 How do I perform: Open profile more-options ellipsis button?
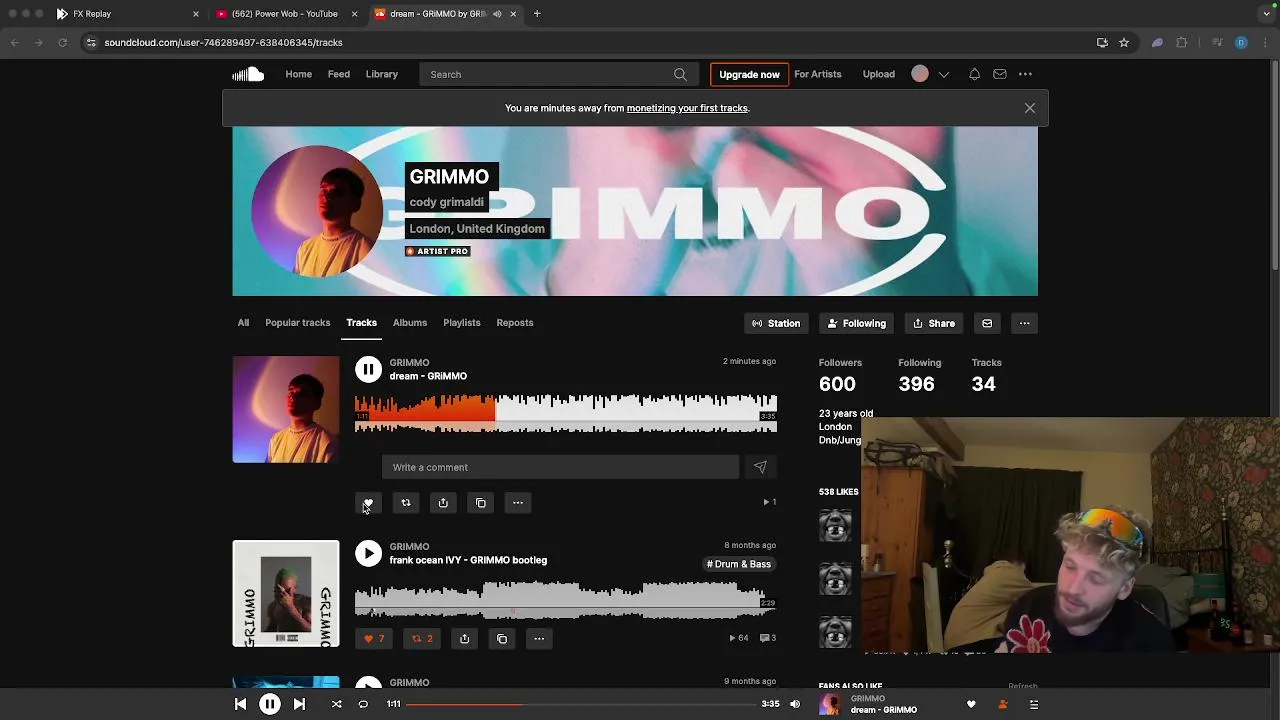pyautogui.click(x=1024, y=323)
